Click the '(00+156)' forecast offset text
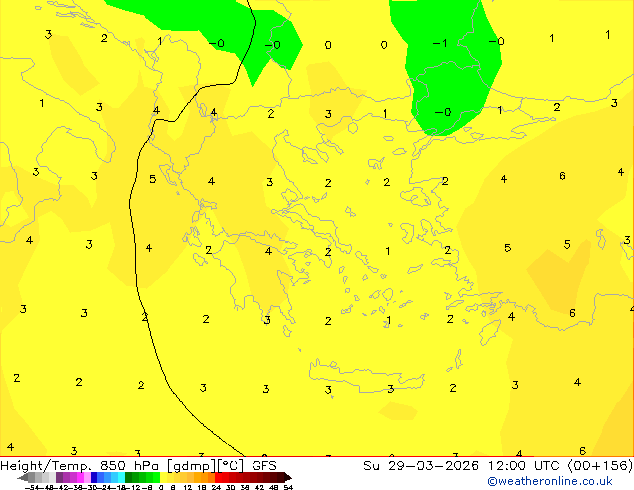 (x=601, y=465)
